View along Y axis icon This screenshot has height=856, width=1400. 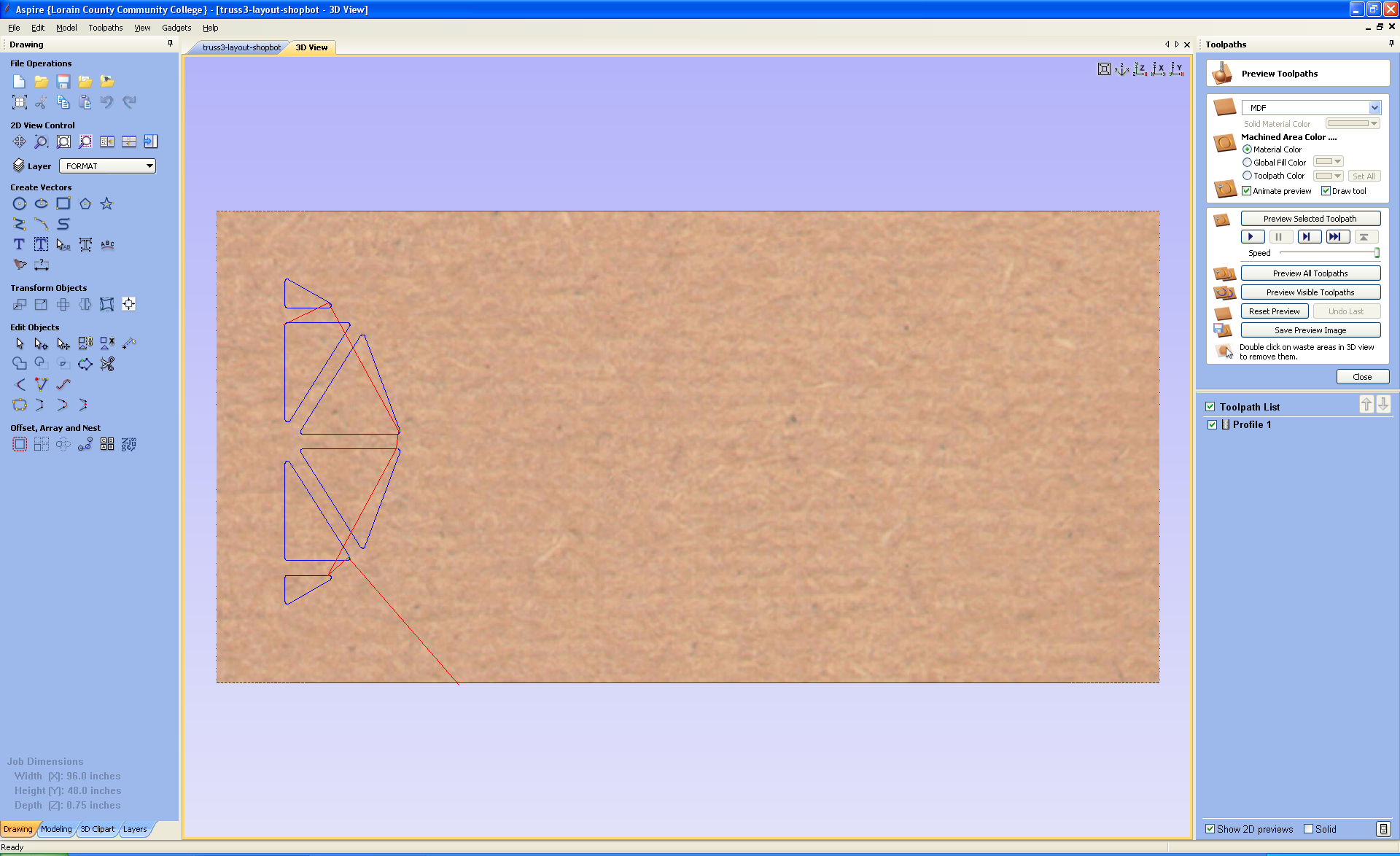pyautogui.click(x=1176, y=69)
